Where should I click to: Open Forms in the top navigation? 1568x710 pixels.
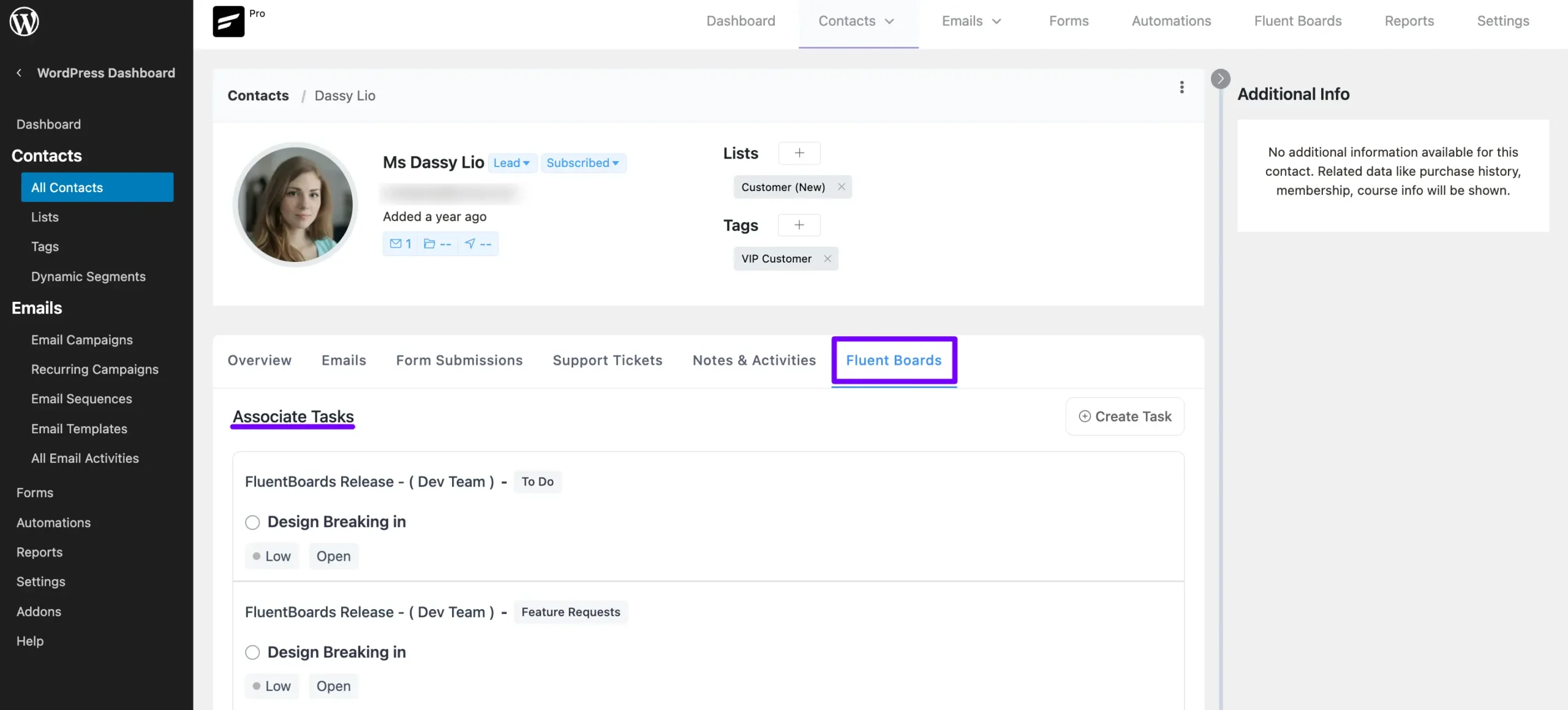coord(1069,21)
